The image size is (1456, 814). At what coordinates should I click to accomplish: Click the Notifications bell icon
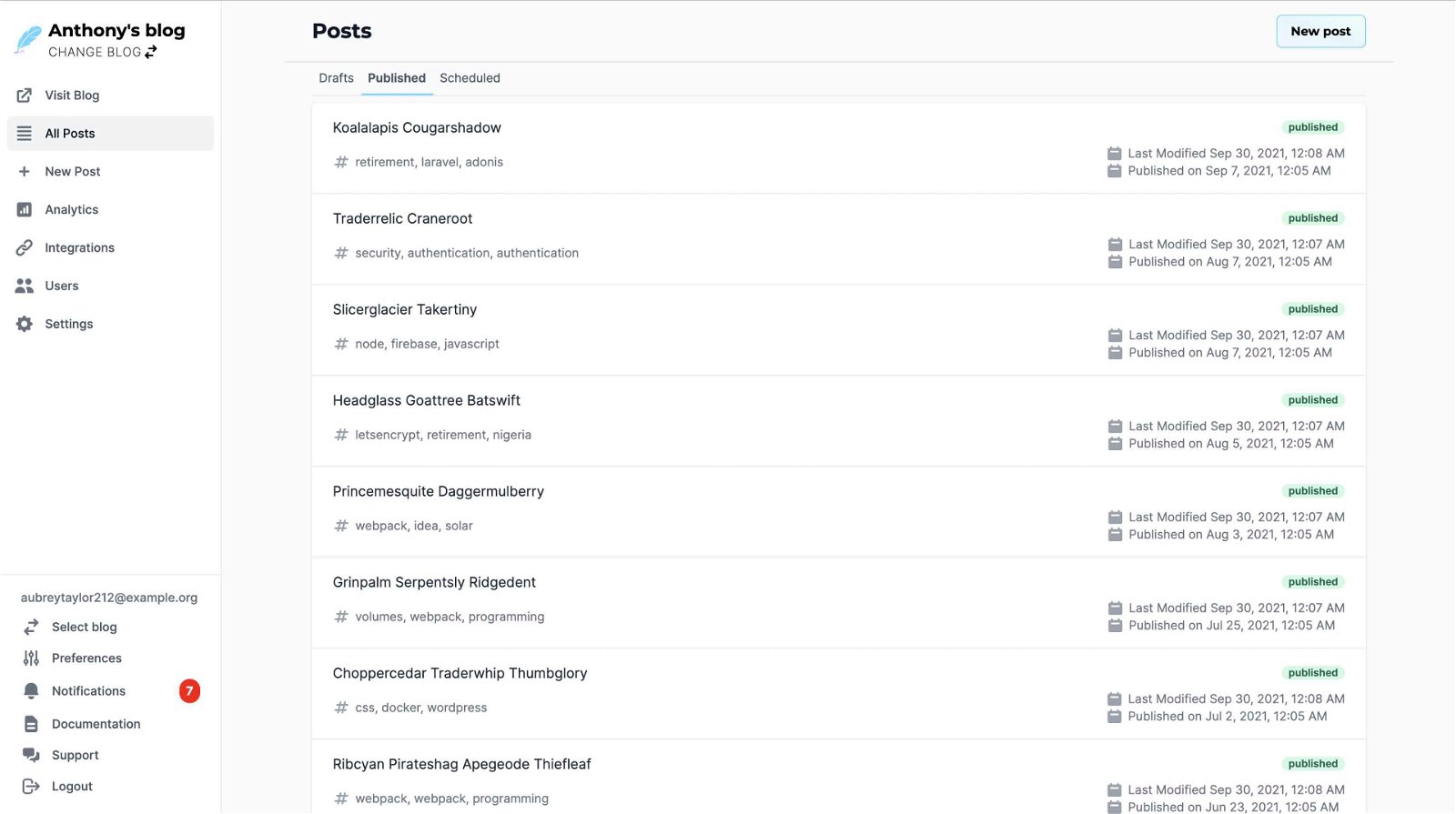[x=31, y=691]
